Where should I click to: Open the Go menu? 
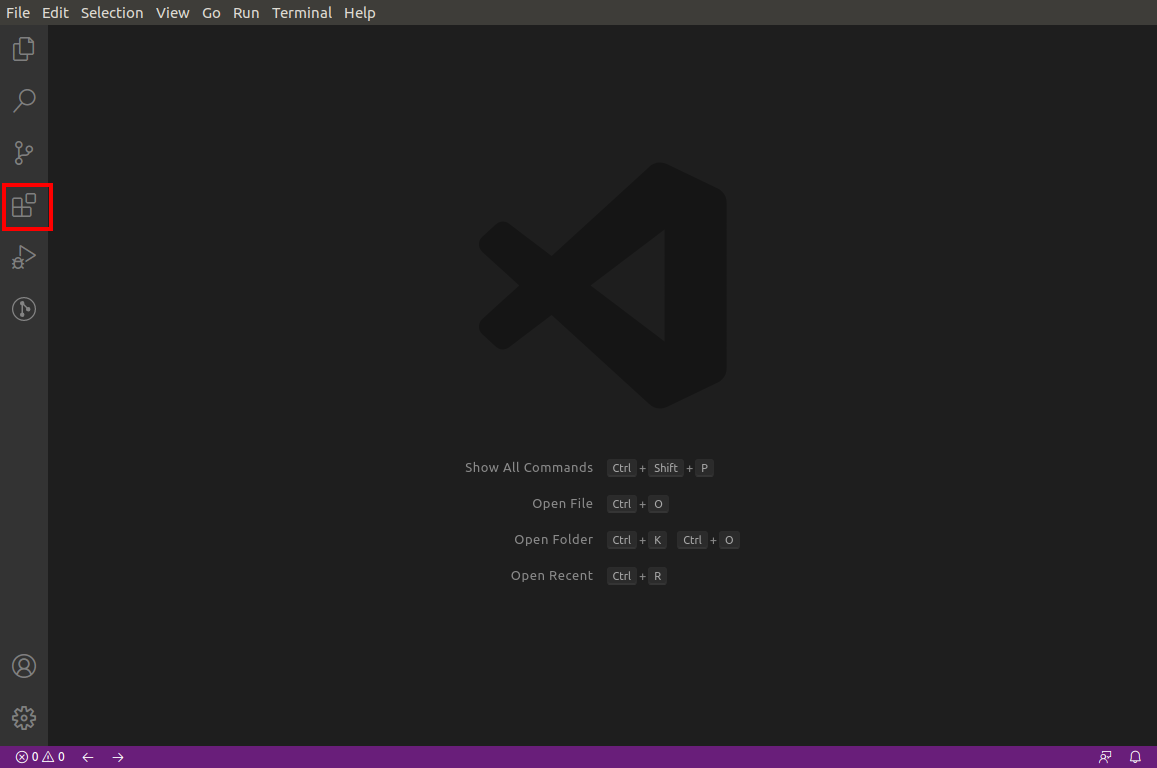[x=210, y=12]
